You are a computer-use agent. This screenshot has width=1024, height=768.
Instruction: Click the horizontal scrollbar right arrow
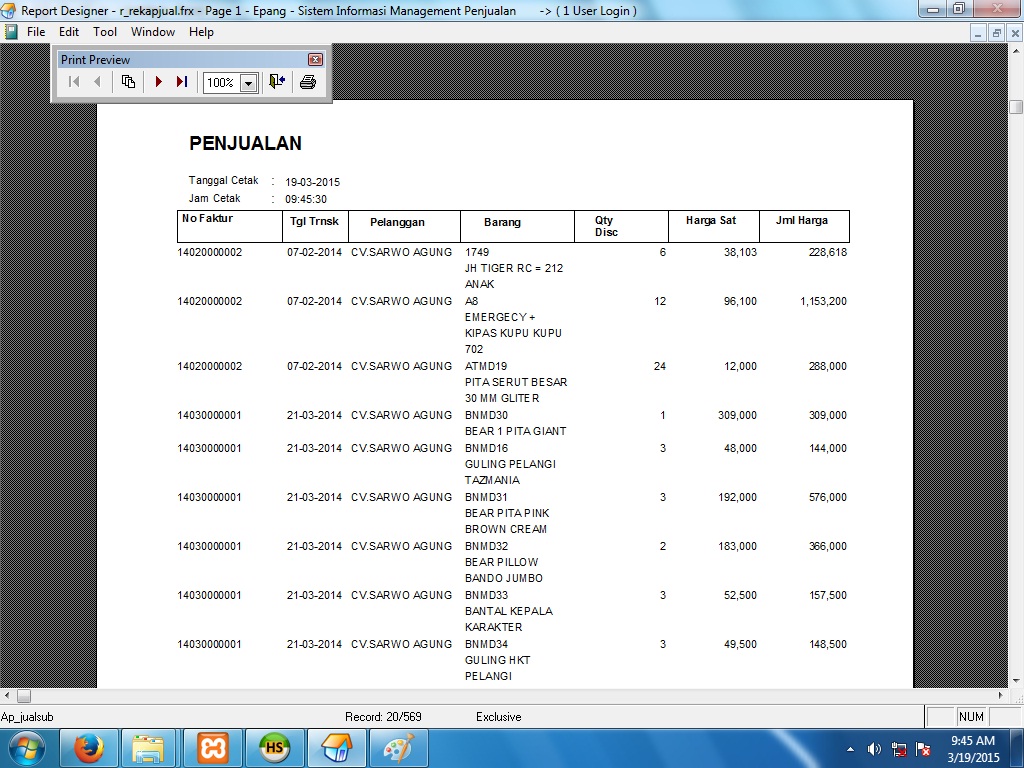pyautogui.click(x=999, y=695)
